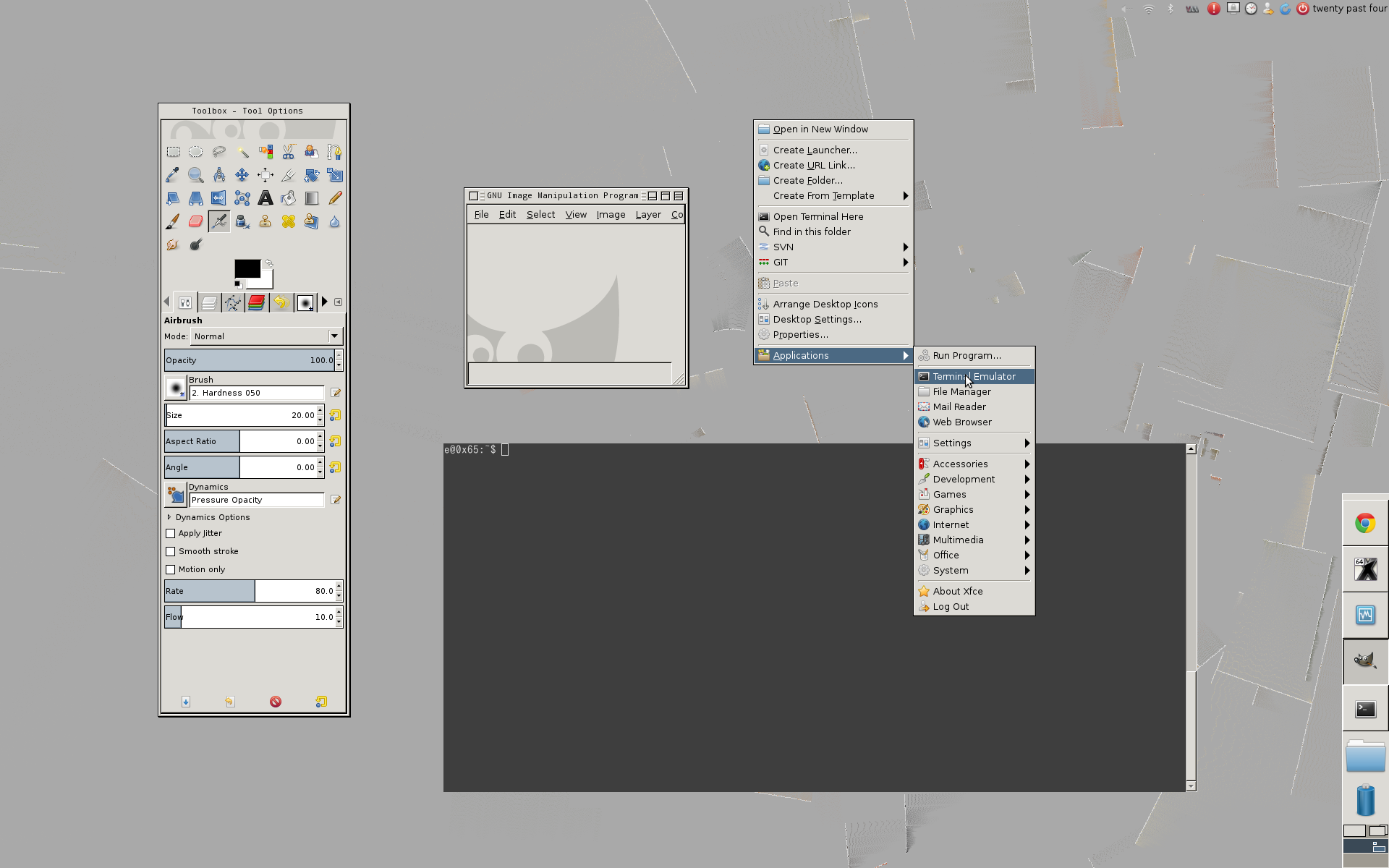This screenshot has width=1389, height=868.
Task: Check the Motion only box
Action: coord(171,569)
